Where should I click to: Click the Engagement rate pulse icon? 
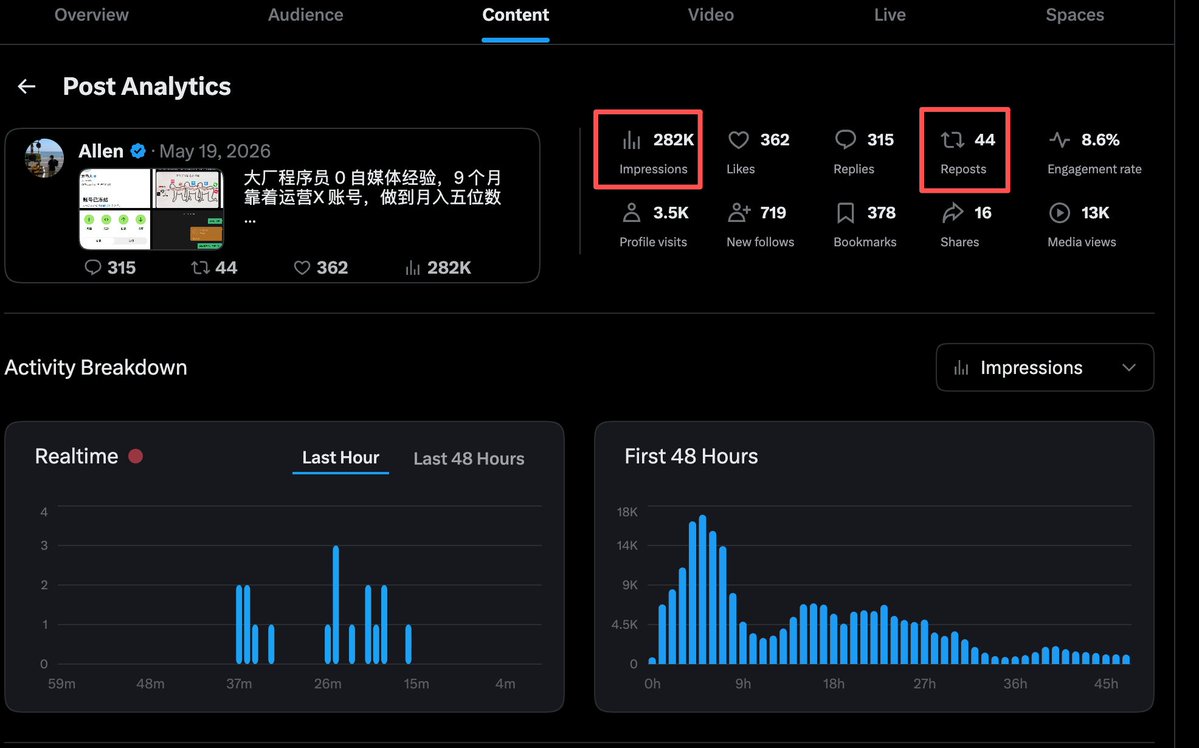[1059, 140]
